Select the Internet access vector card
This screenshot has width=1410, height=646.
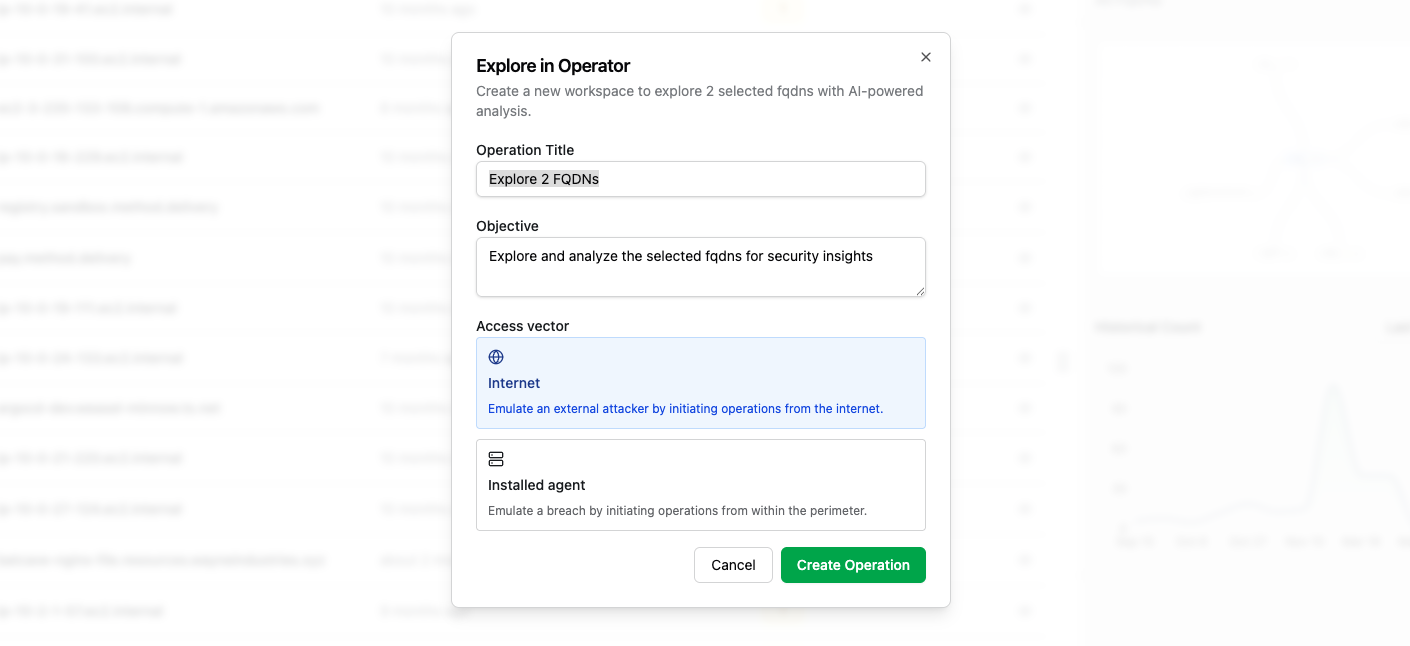point(700,383)
